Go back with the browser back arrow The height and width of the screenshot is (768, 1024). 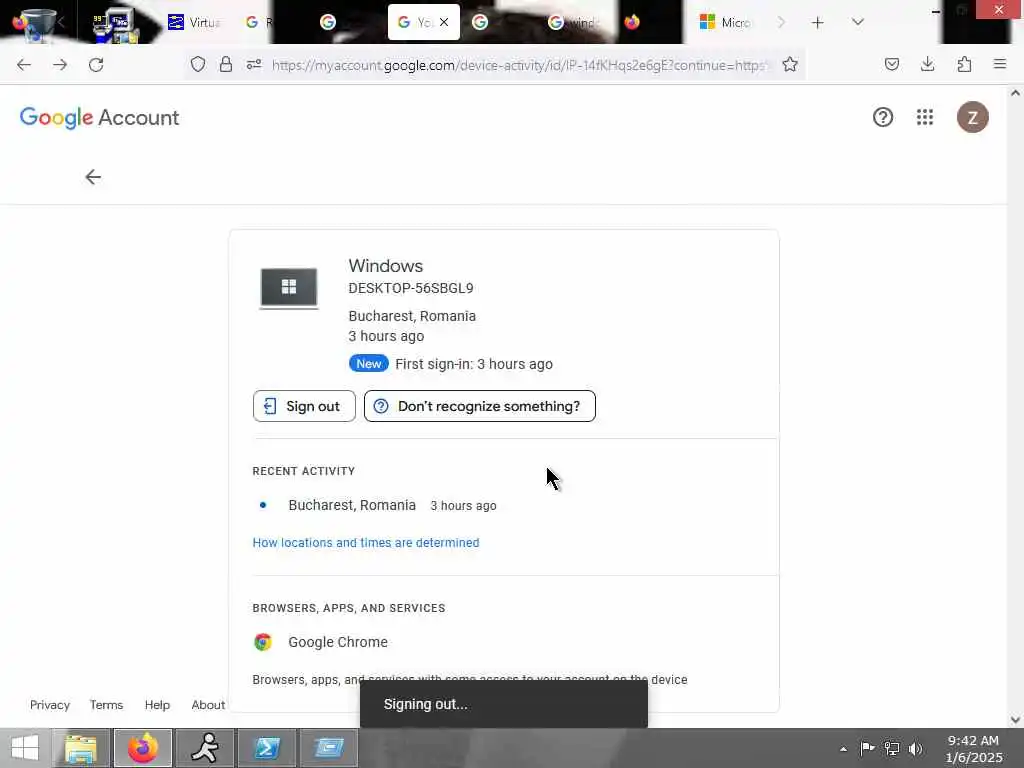click(x=24, y=65)
